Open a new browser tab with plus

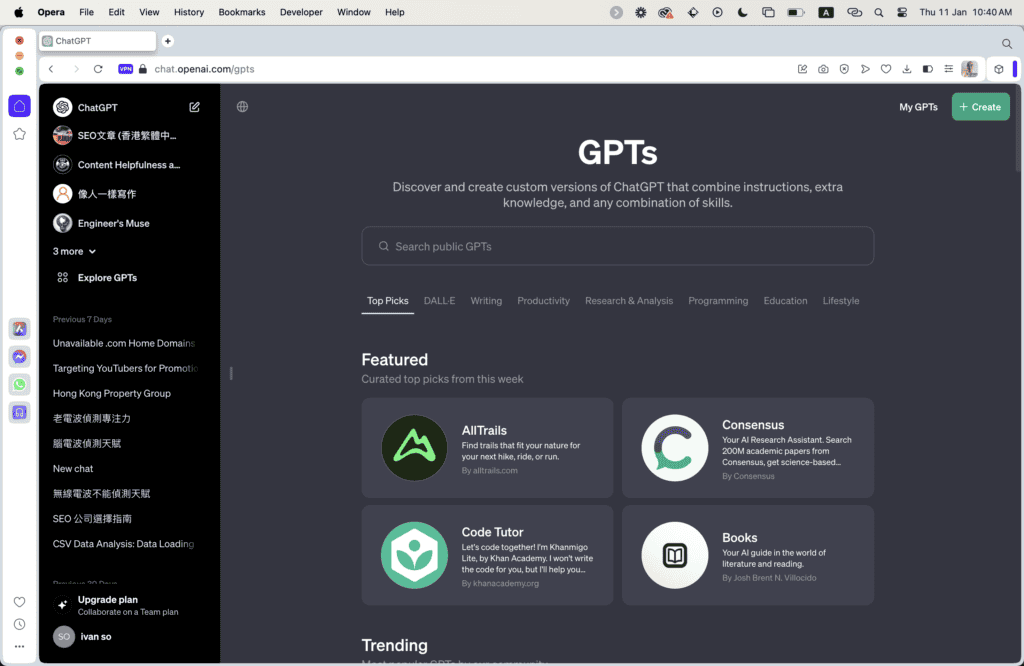pos(168,41)
